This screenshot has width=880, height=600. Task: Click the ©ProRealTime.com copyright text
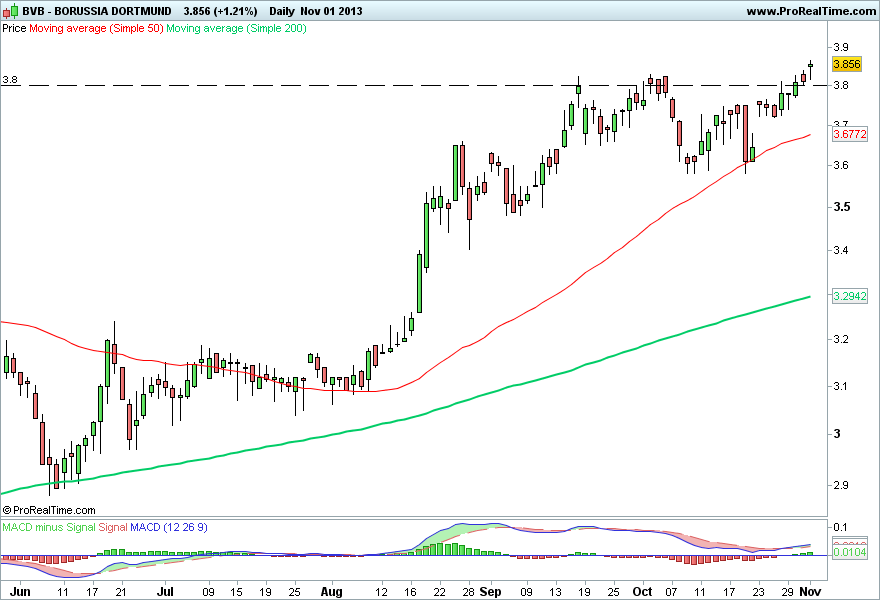(x=49, y=510)
